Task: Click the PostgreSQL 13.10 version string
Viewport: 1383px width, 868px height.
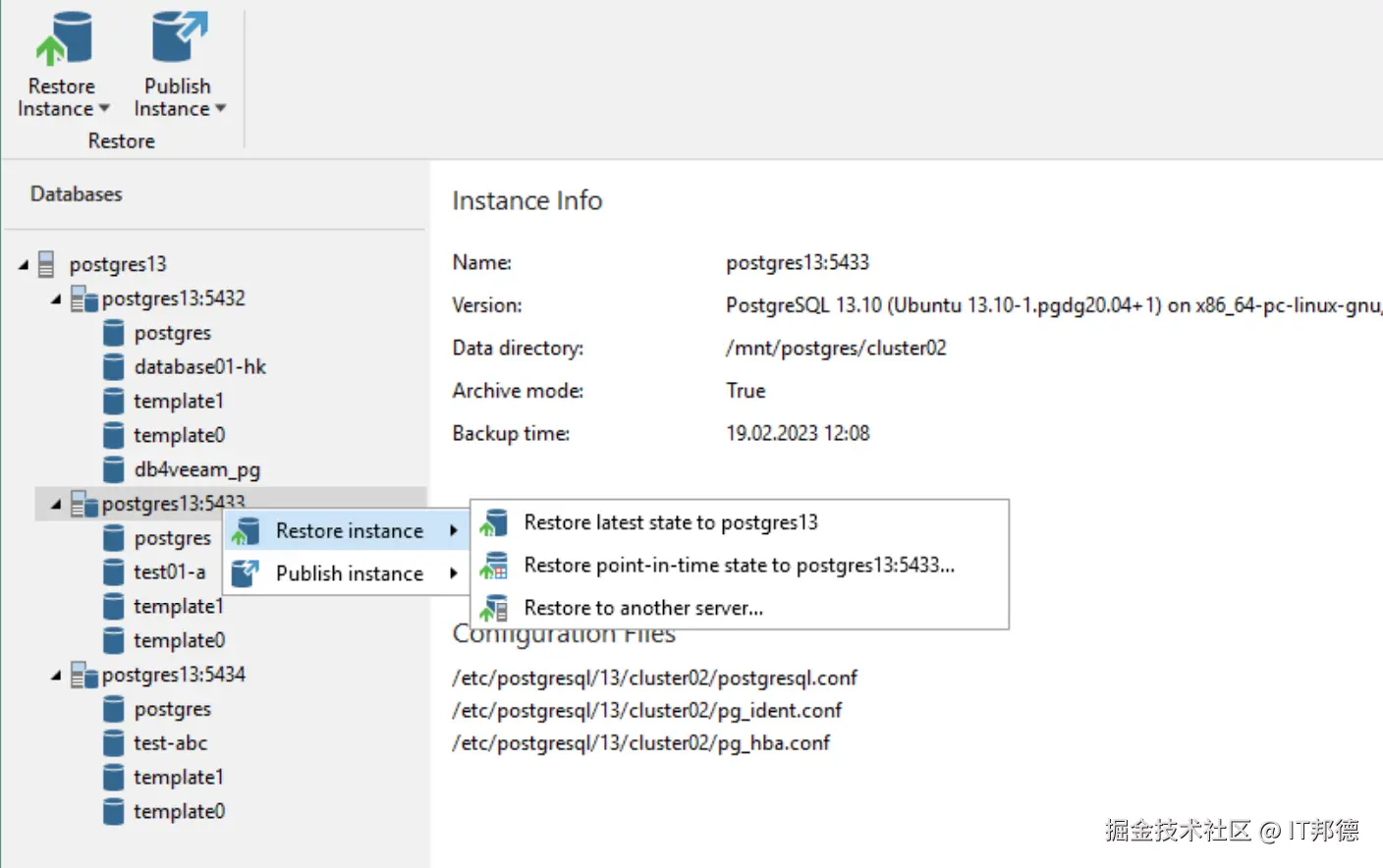Action: coord(1054,306)
